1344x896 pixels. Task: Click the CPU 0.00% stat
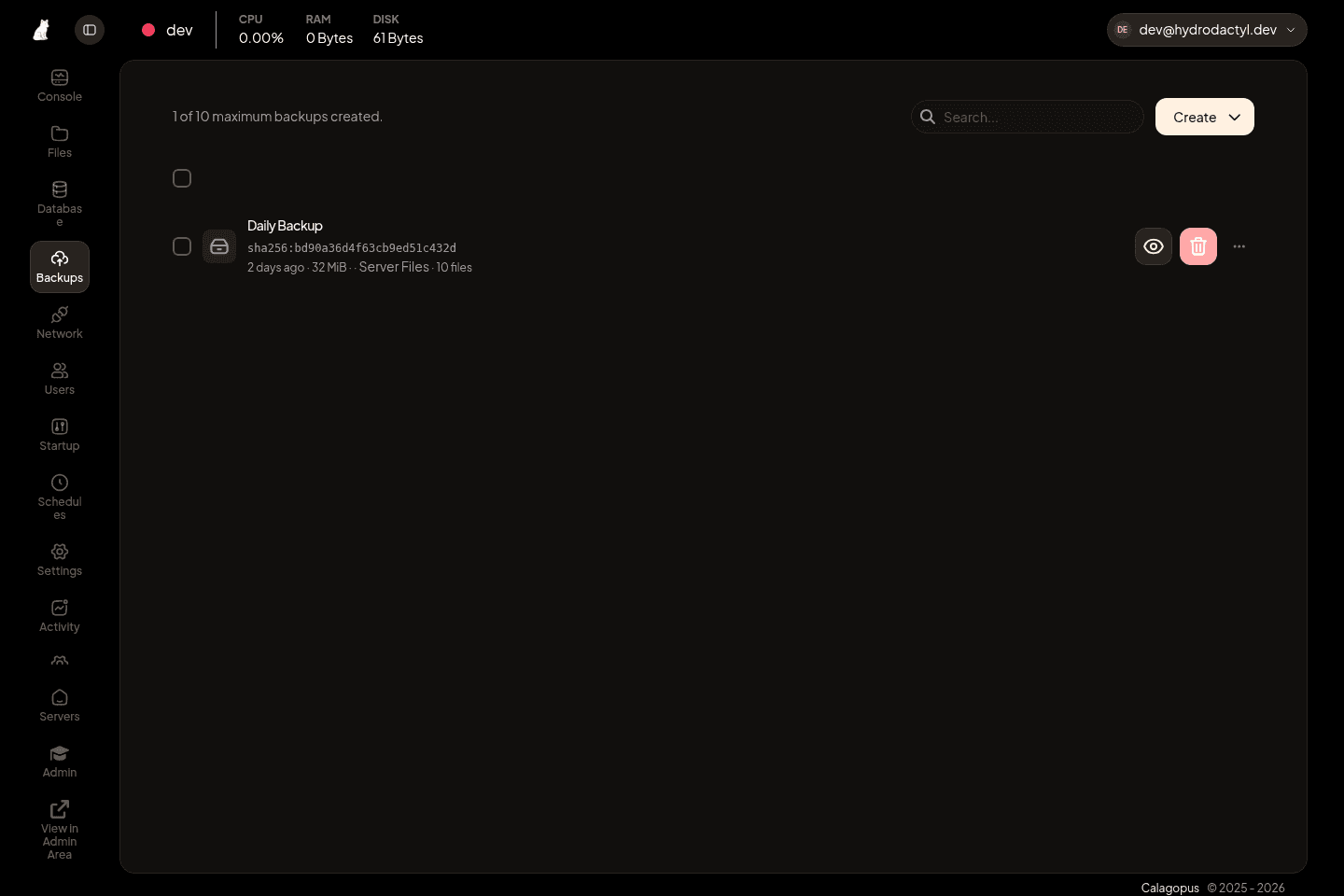(261, 30)
